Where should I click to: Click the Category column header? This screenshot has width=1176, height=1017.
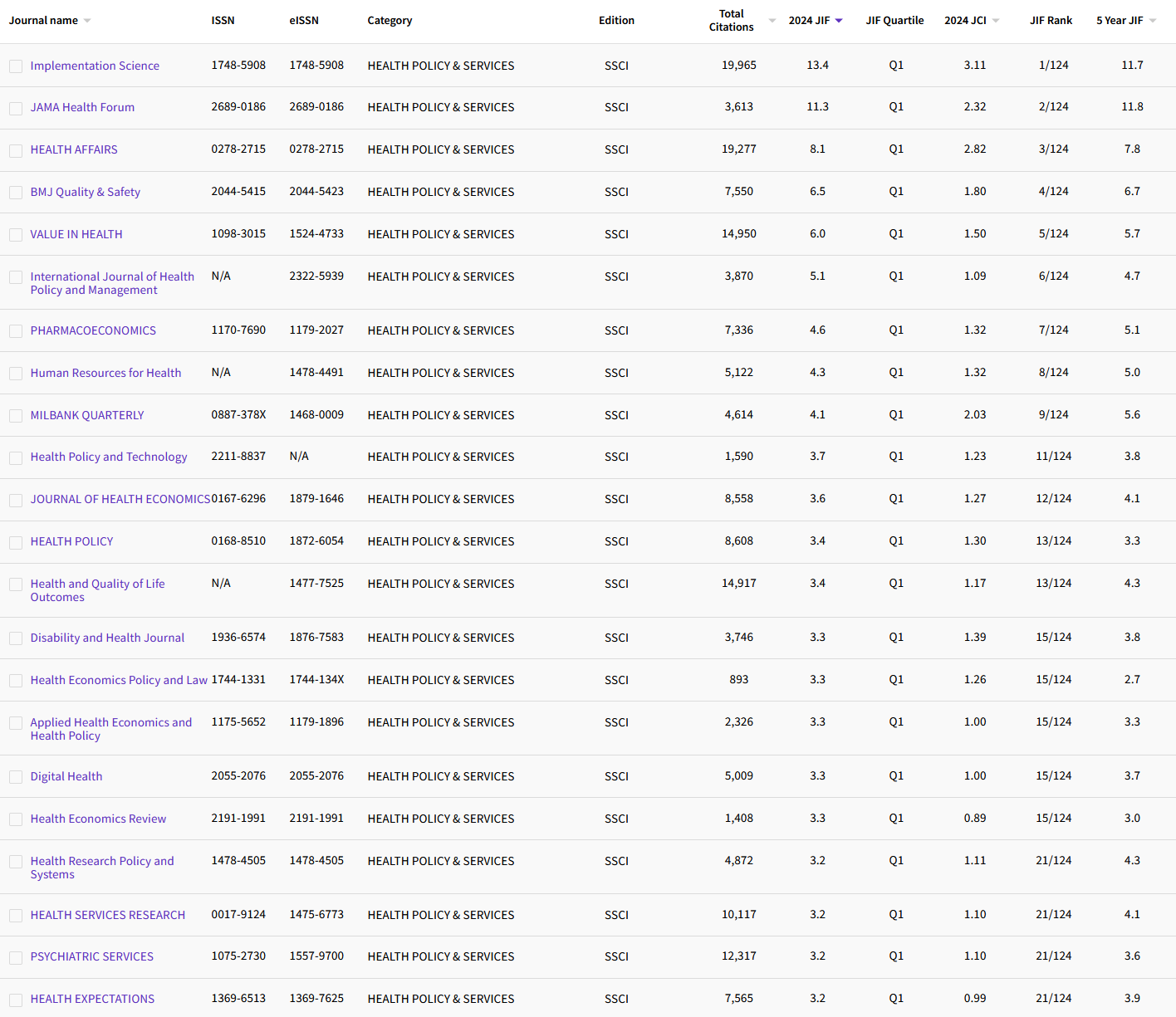pos(390,21)
